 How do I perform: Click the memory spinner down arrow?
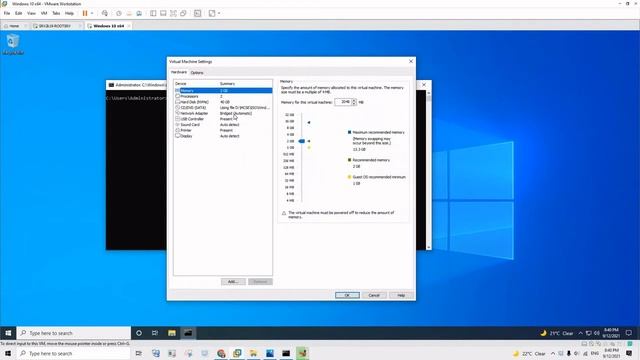[x=354, y=104]
